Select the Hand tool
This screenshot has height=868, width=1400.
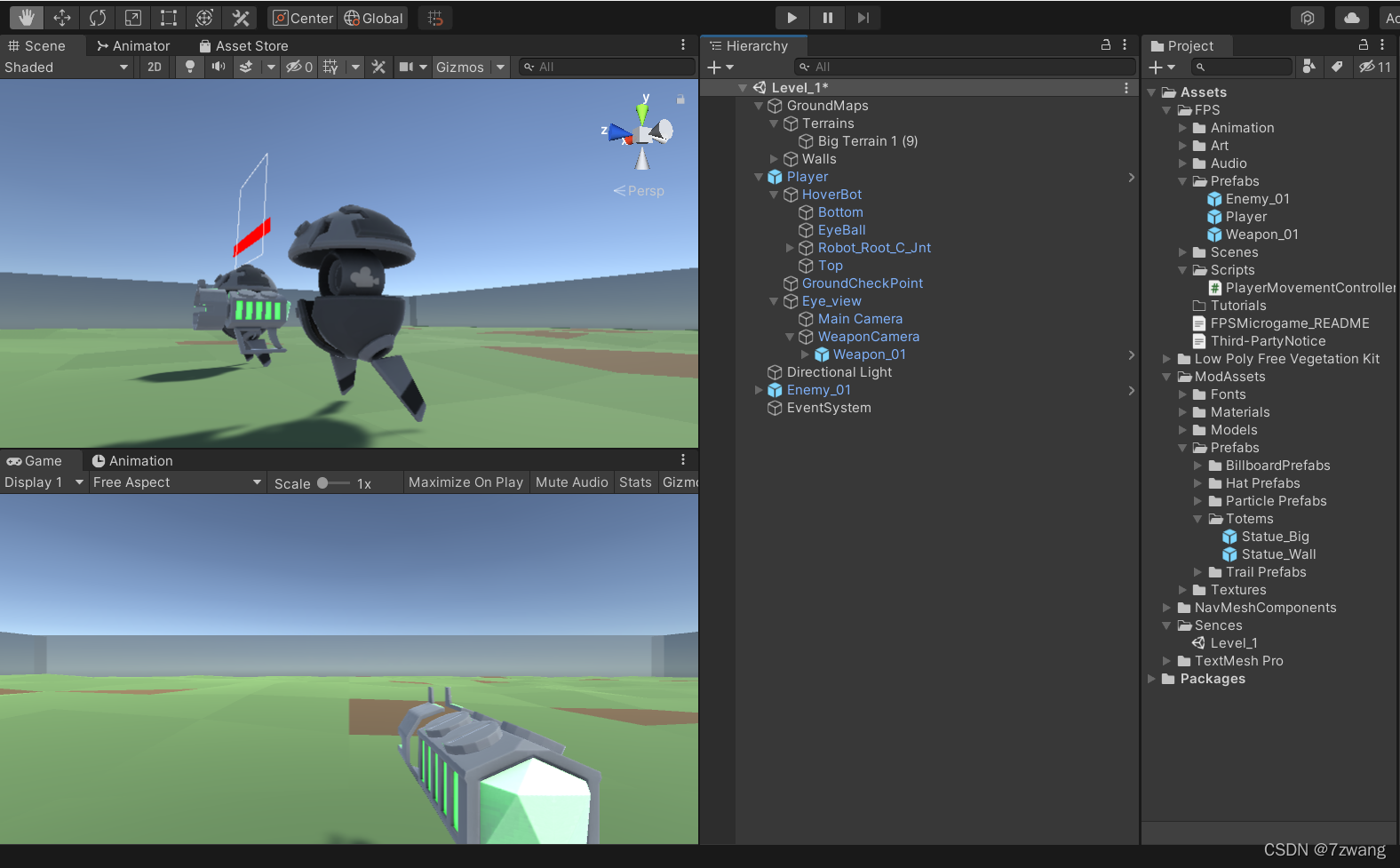coord(27,18)
